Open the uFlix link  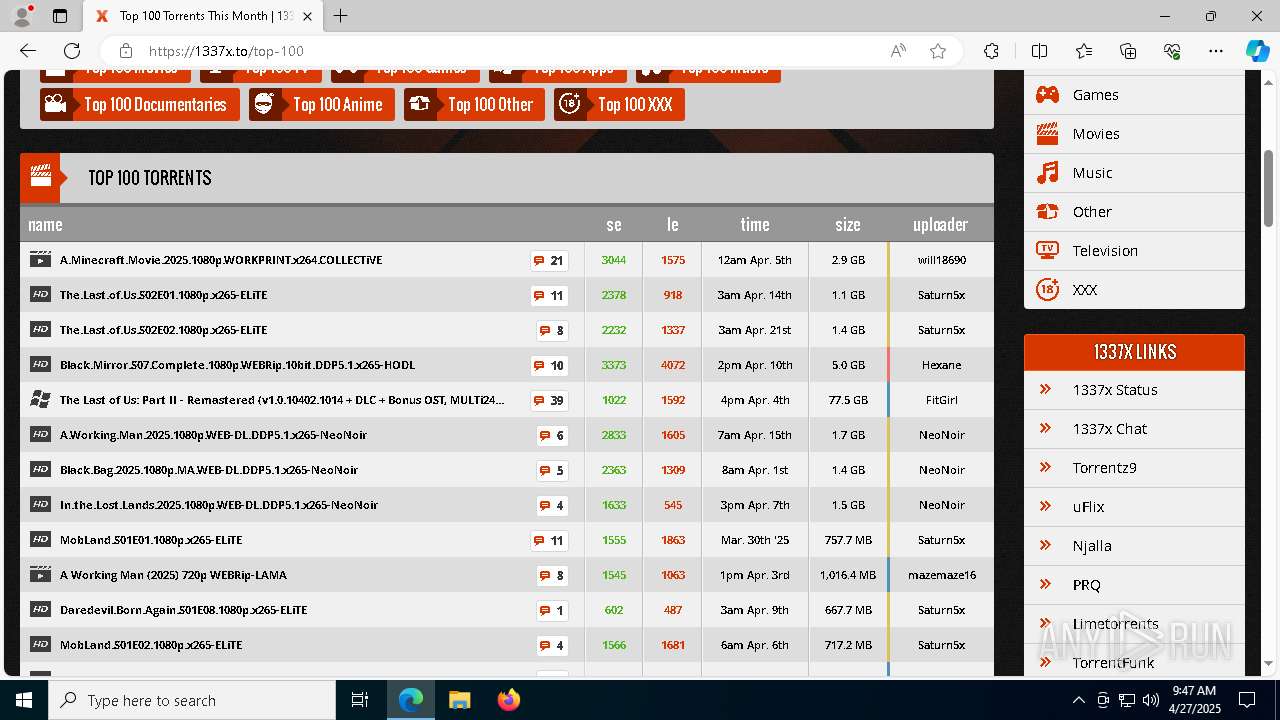(1089, 507)
